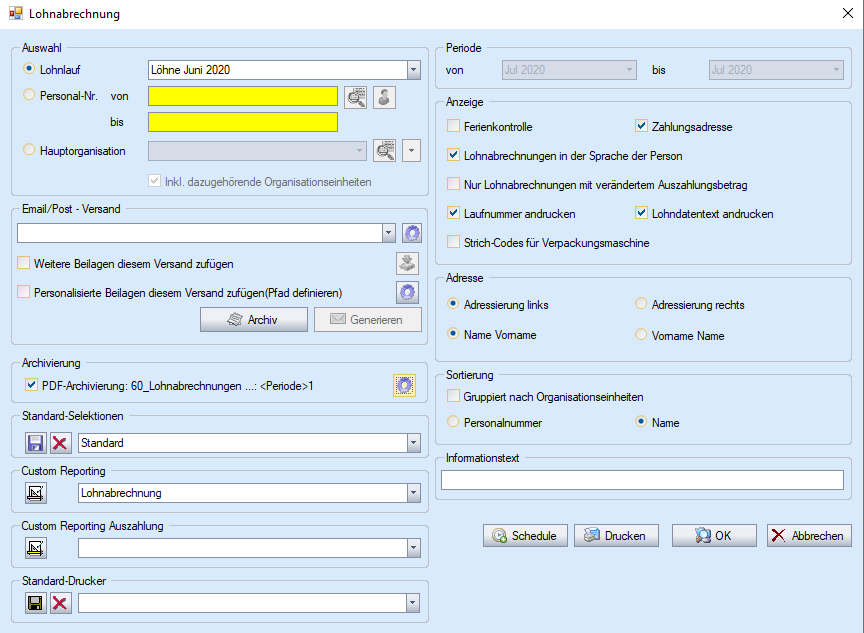Uncheck Laufnummer andrucken
The height and width of the screenshot is (633, 864).
point(454,214)
